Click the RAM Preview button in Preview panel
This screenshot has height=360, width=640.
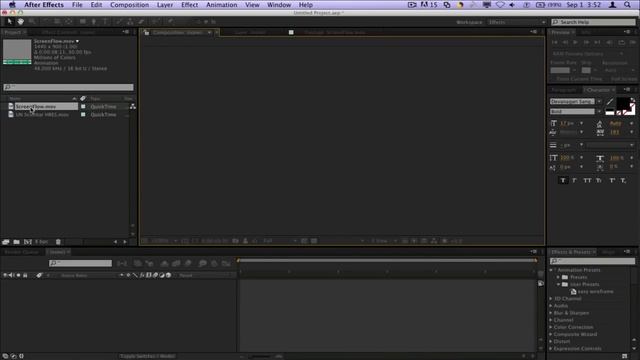click(x=632, y=42)
